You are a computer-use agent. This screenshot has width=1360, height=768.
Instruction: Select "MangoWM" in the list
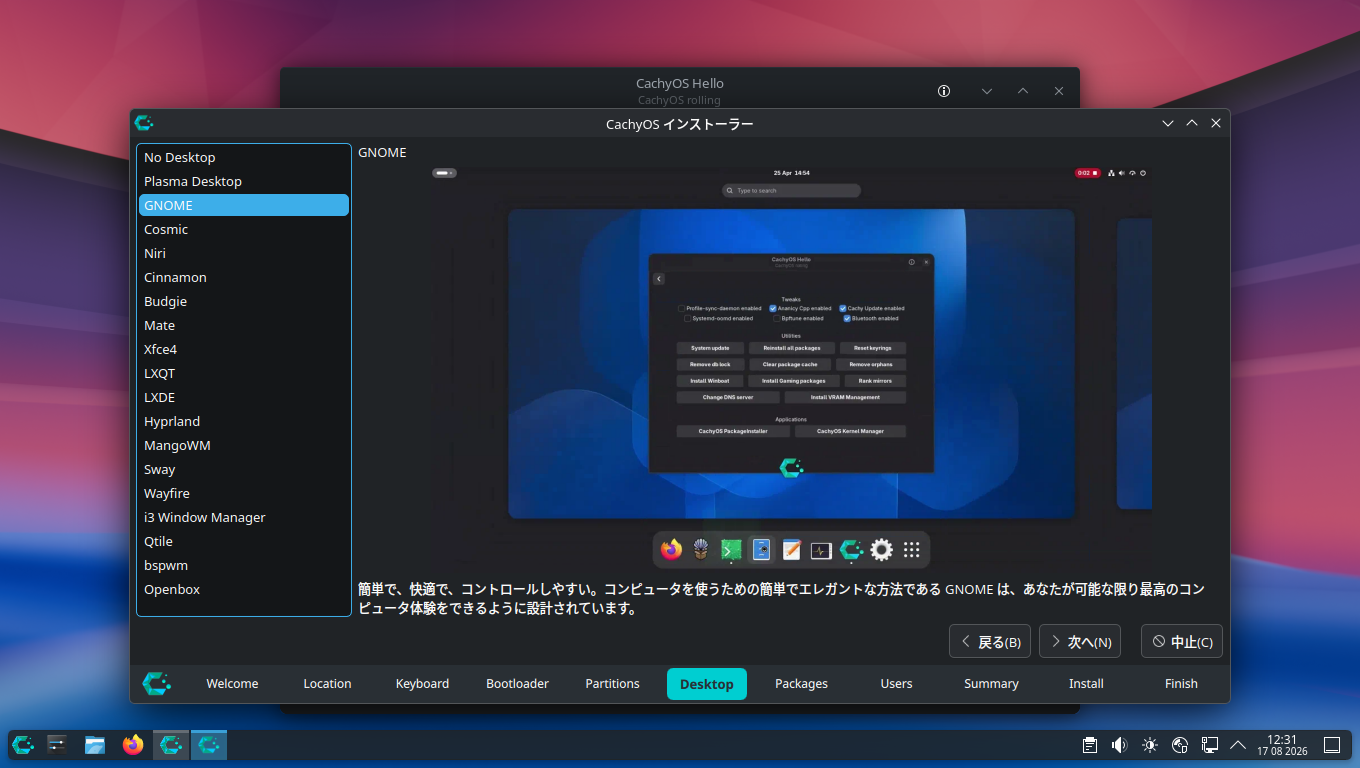244,445
